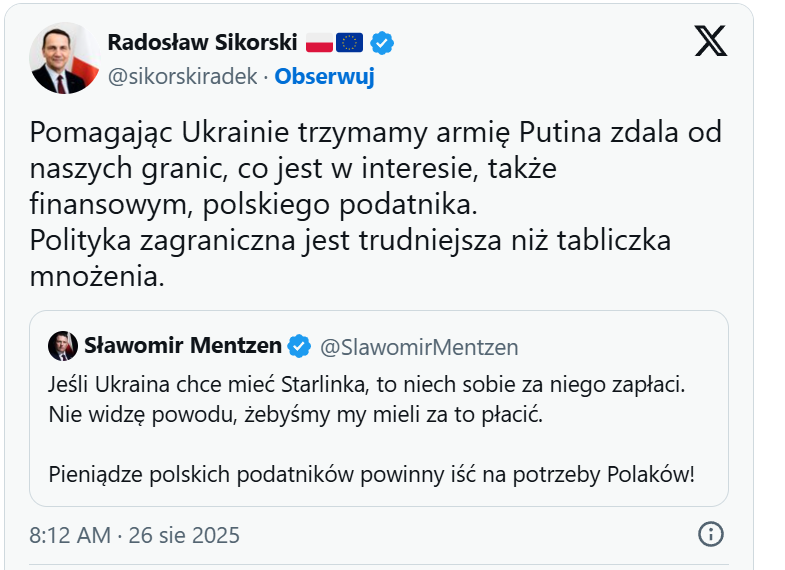Image resolution: width=785 pixels, height=570 pixels.
Task: Follow the account via Obserwuj
Action: pos(324,77)
